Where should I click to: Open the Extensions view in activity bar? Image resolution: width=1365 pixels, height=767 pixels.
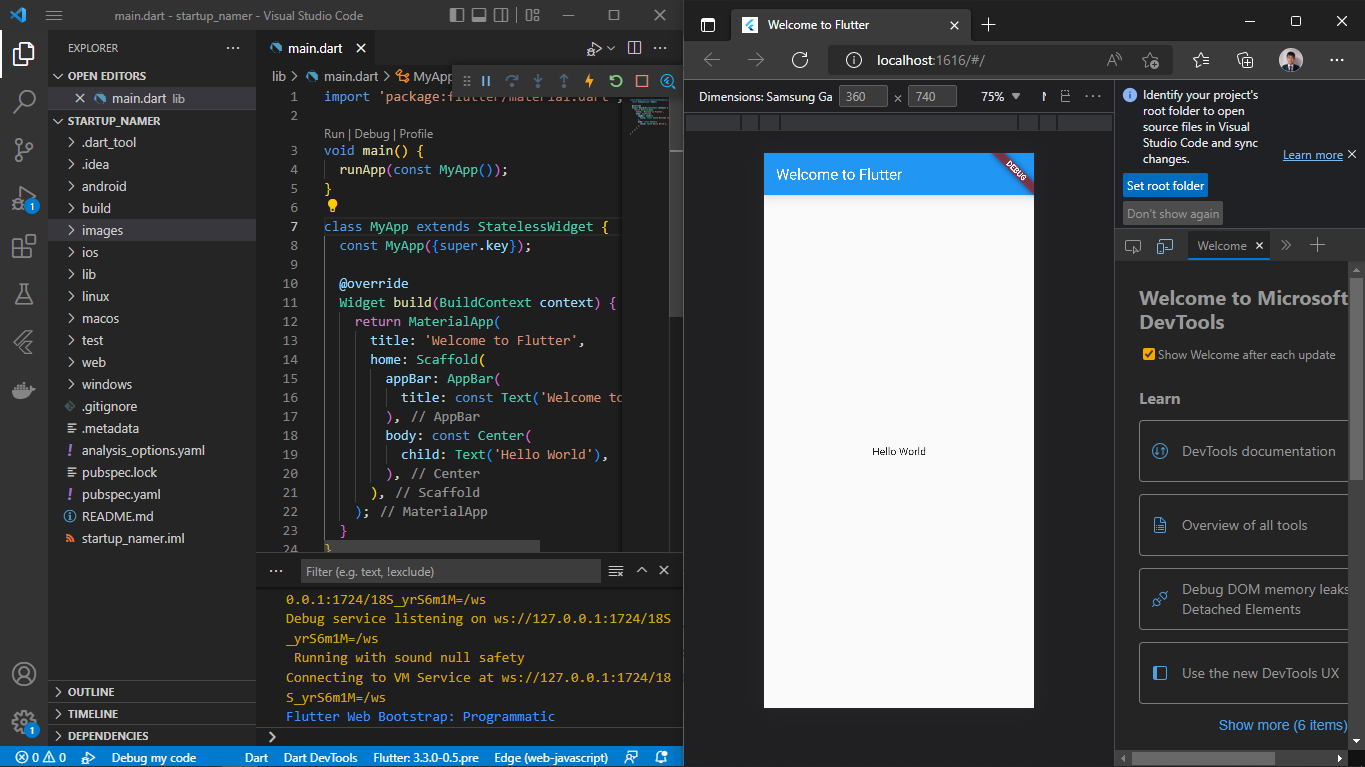[24, 246]
